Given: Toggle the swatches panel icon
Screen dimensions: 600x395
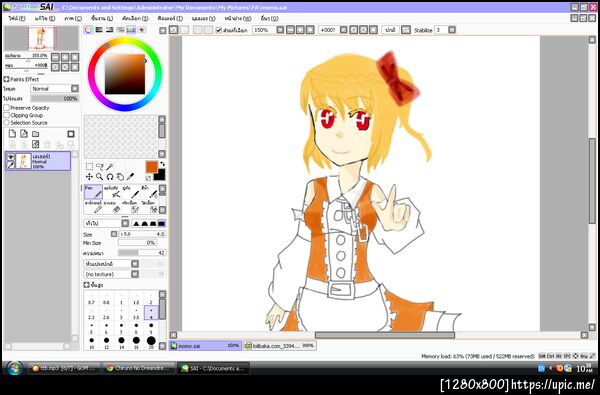Looking at the screenshot, I should click(131, 29).
